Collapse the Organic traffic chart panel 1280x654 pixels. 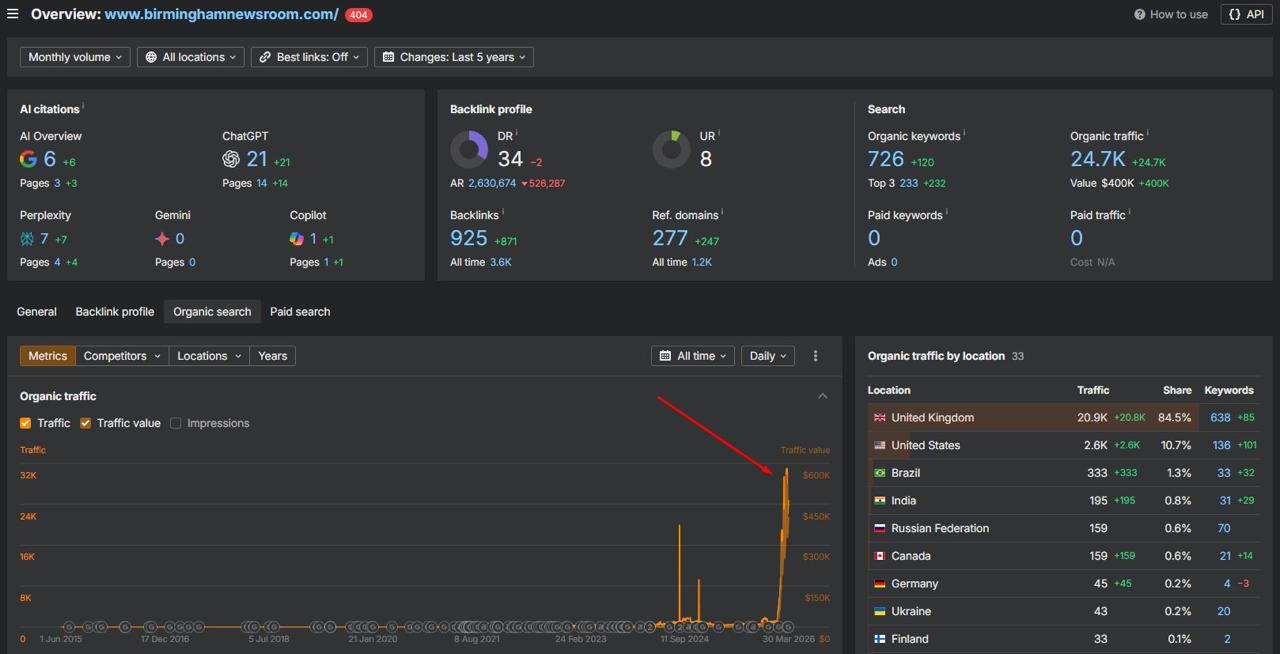point(822,395)
